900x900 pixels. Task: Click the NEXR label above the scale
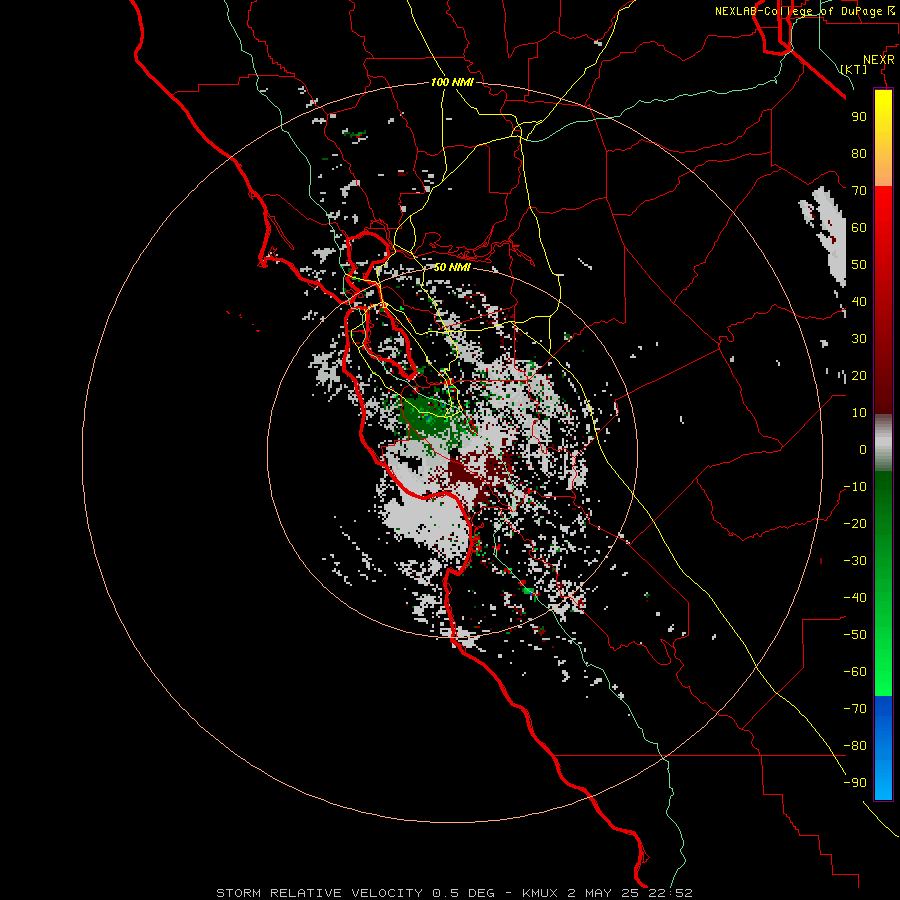click(x=879, y=60)
